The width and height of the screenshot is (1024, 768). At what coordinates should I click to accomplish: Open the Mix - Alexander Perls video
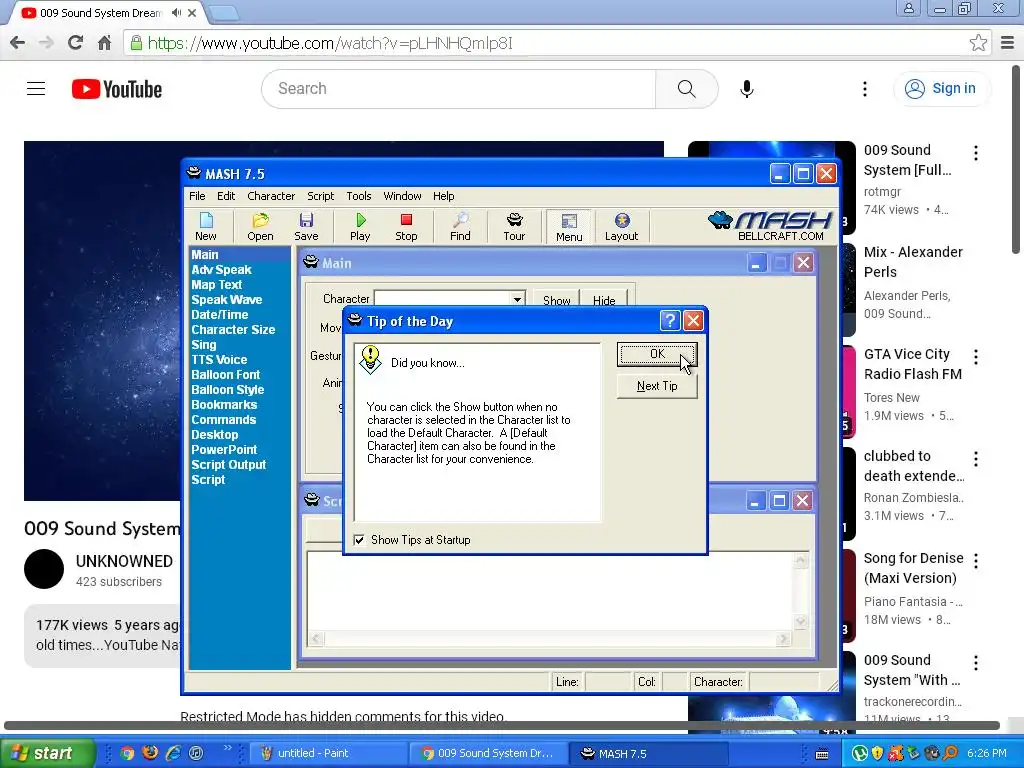pyautogui.click(x=913, y=262)
